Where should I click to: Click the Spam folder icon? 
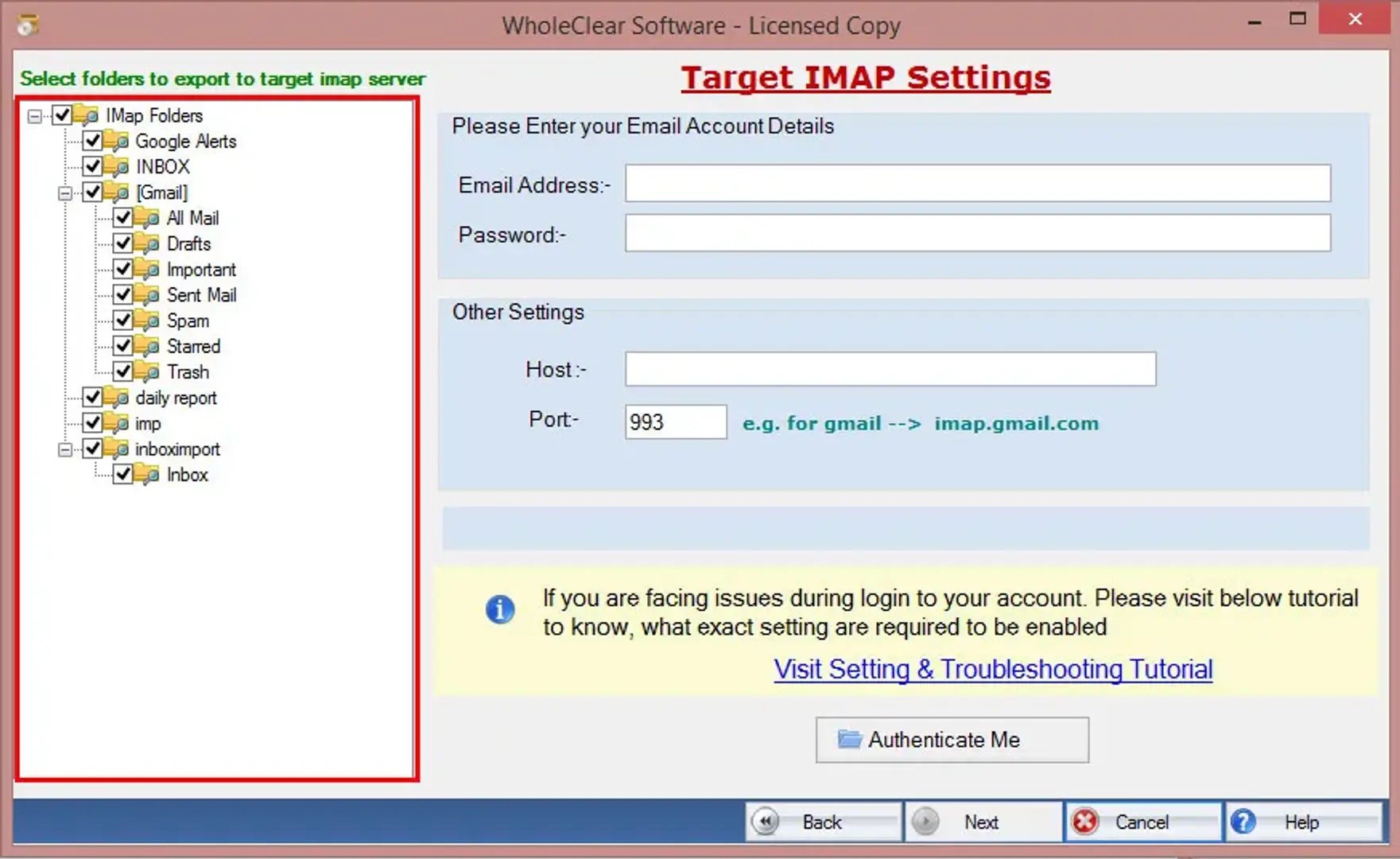(x=147, y=321)
